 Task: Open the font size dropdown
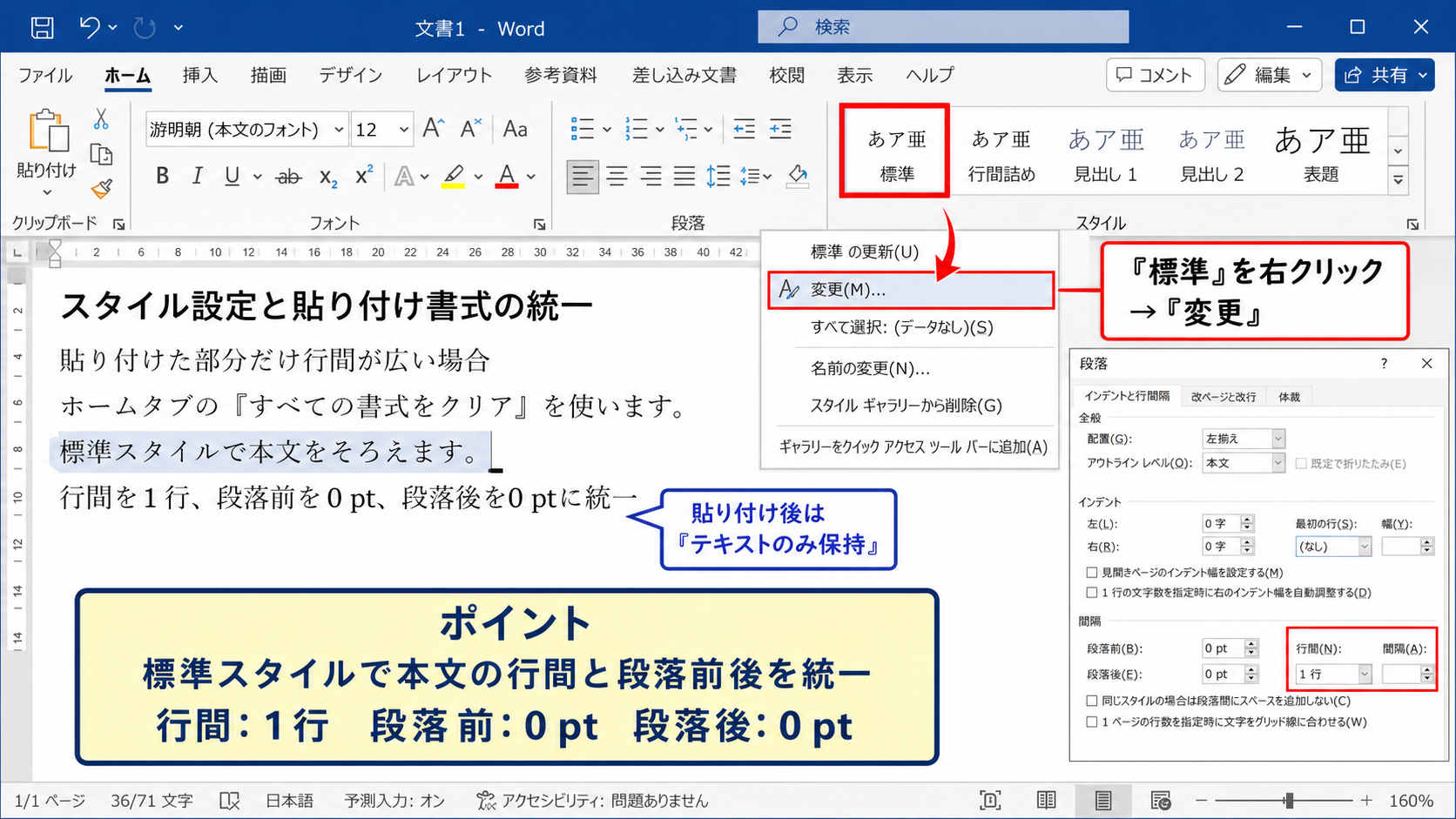pos(403,130)
